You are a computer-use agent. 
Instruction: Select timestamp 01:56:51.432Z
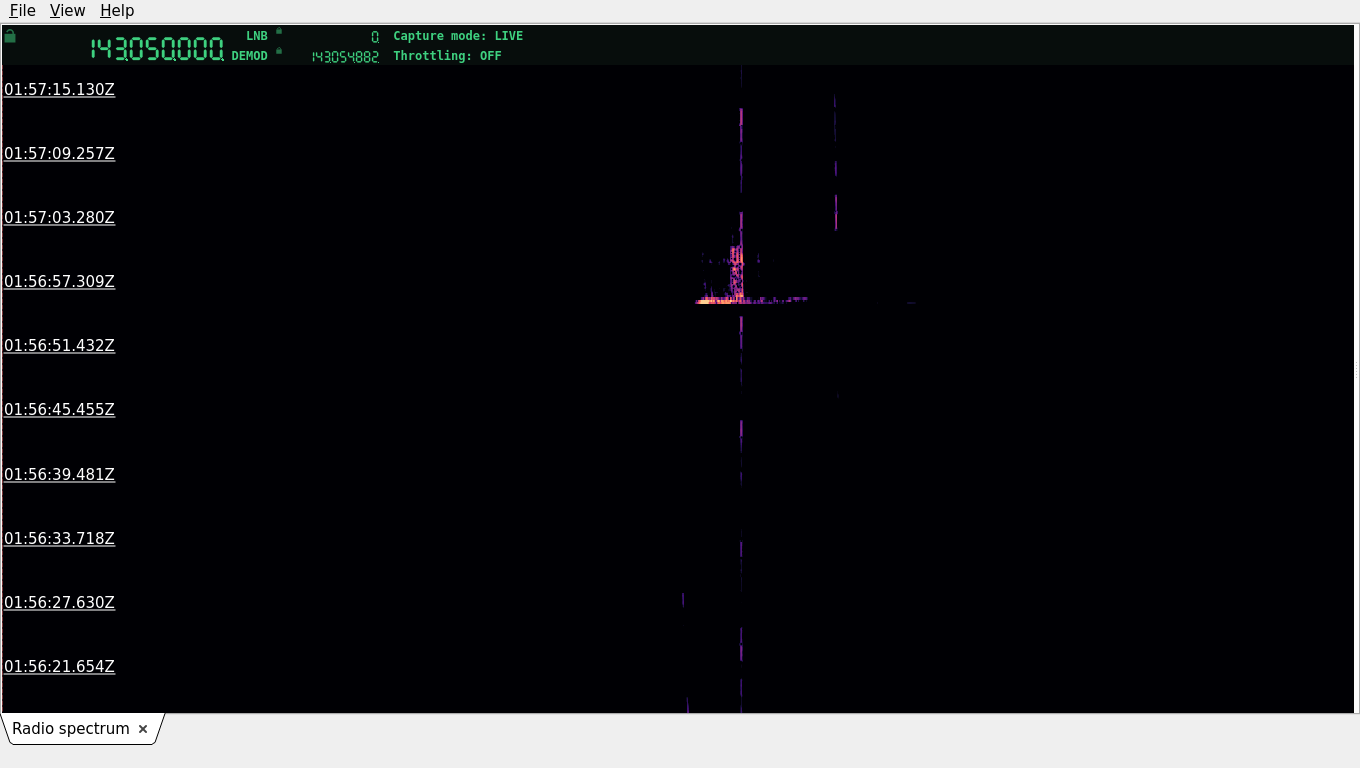pos(59,346)
